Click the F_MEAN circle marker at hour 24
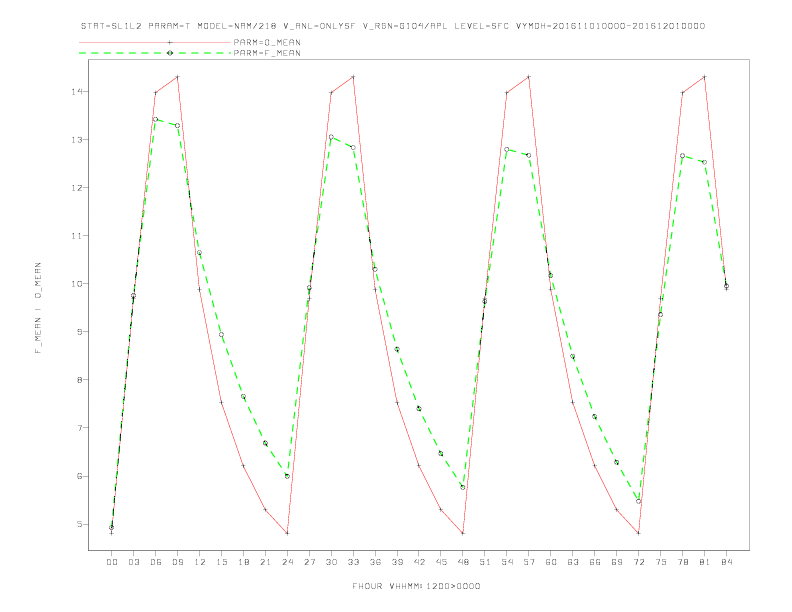The image size is (792, 612). click(x=287, y=476)
